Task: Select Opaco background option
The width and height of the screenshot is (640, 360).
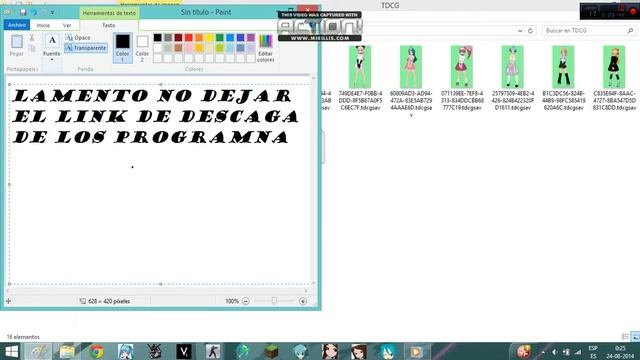Action: [78, 37]
